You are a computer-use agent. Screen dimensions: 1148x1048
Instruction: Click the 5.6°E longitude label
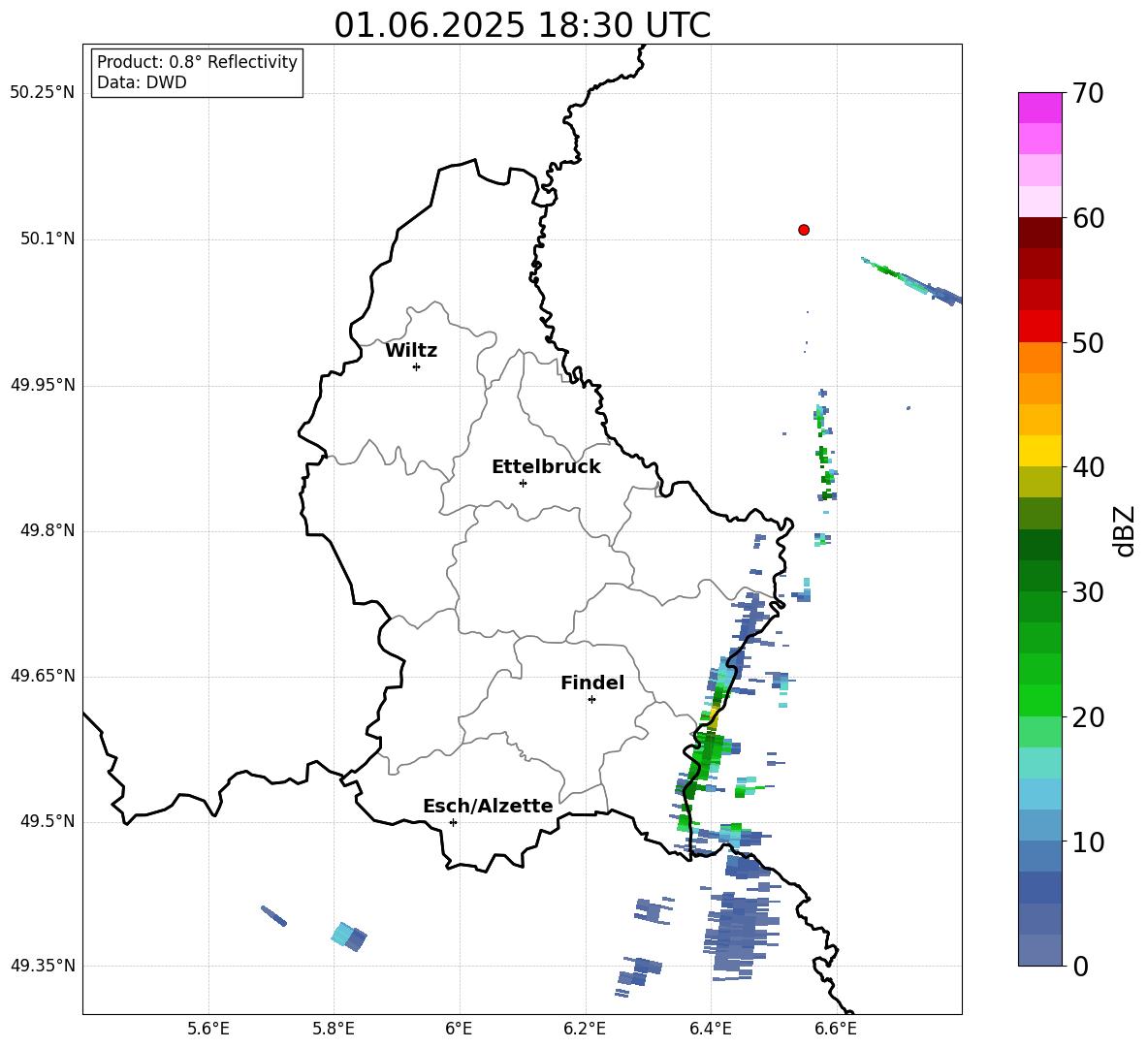(208, 1029)
